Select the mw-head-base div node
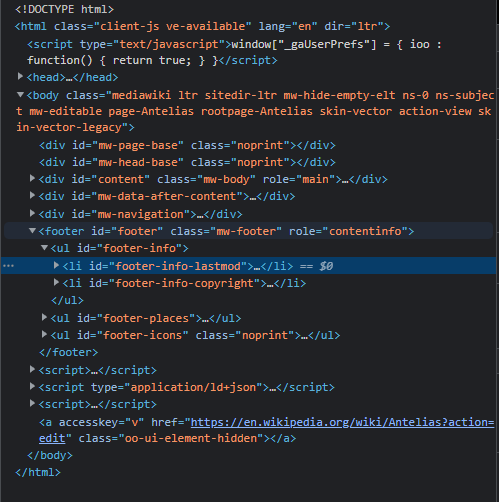Screen dimensions: 499x502 (x=187, y=162)
